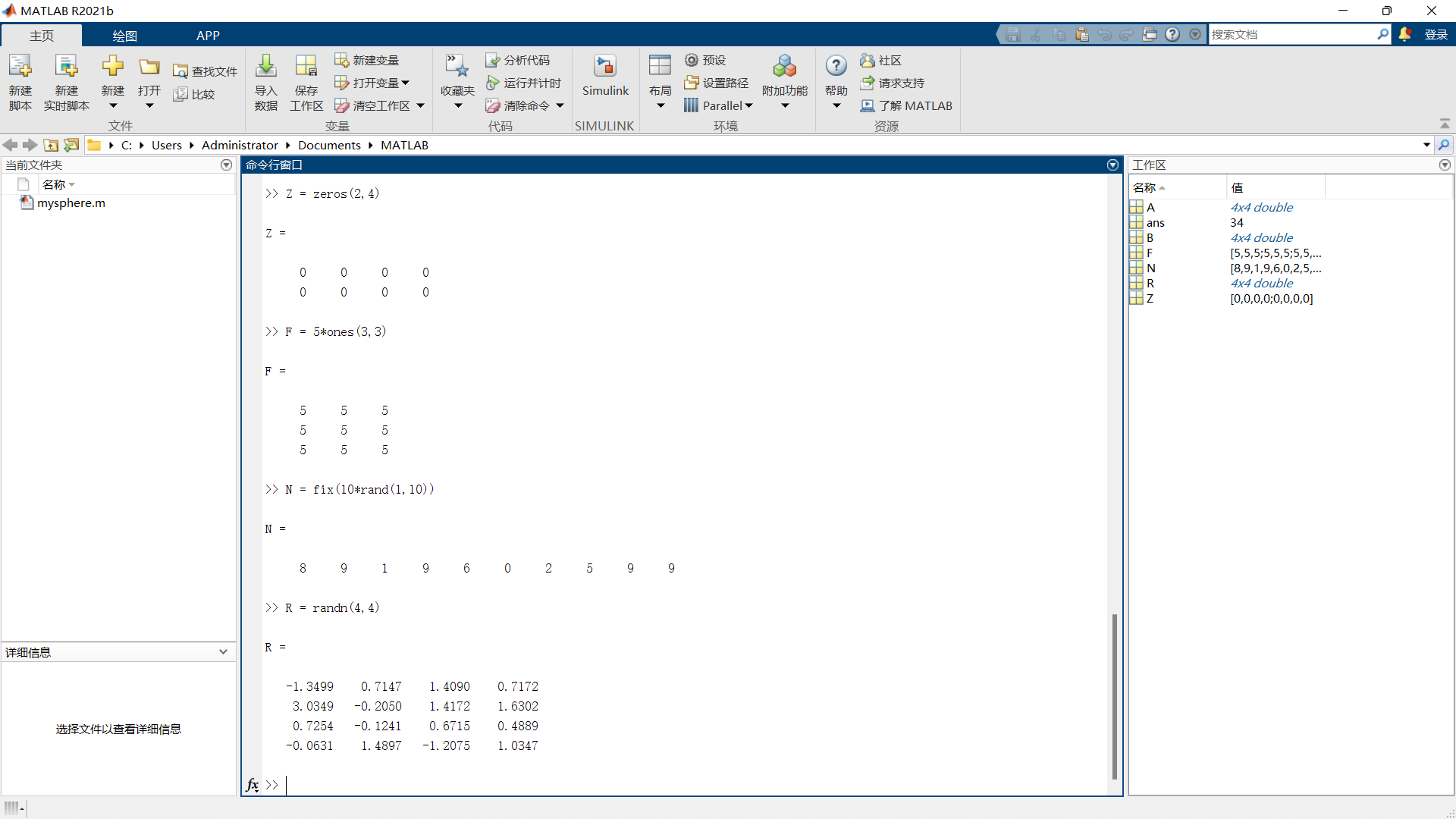Switch to Plots (绘图) tab

coord(124,36)
